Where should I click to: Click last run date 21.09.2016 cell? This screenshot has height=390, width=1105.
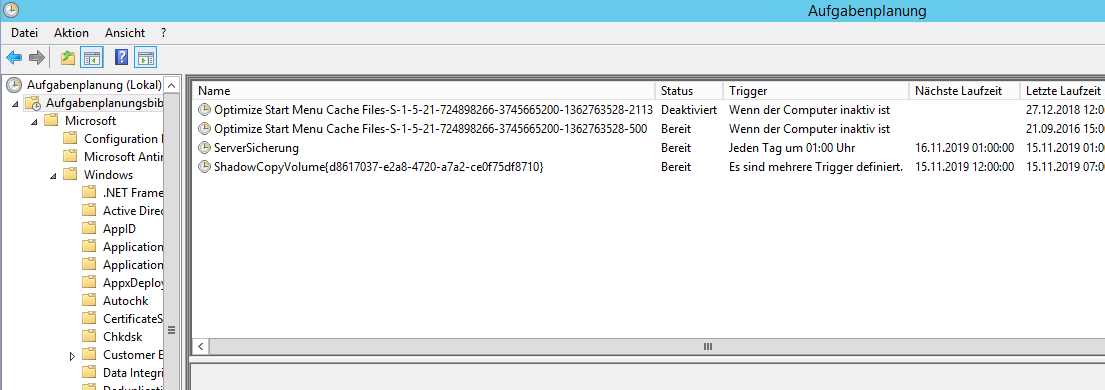(x=1065, y=129)
